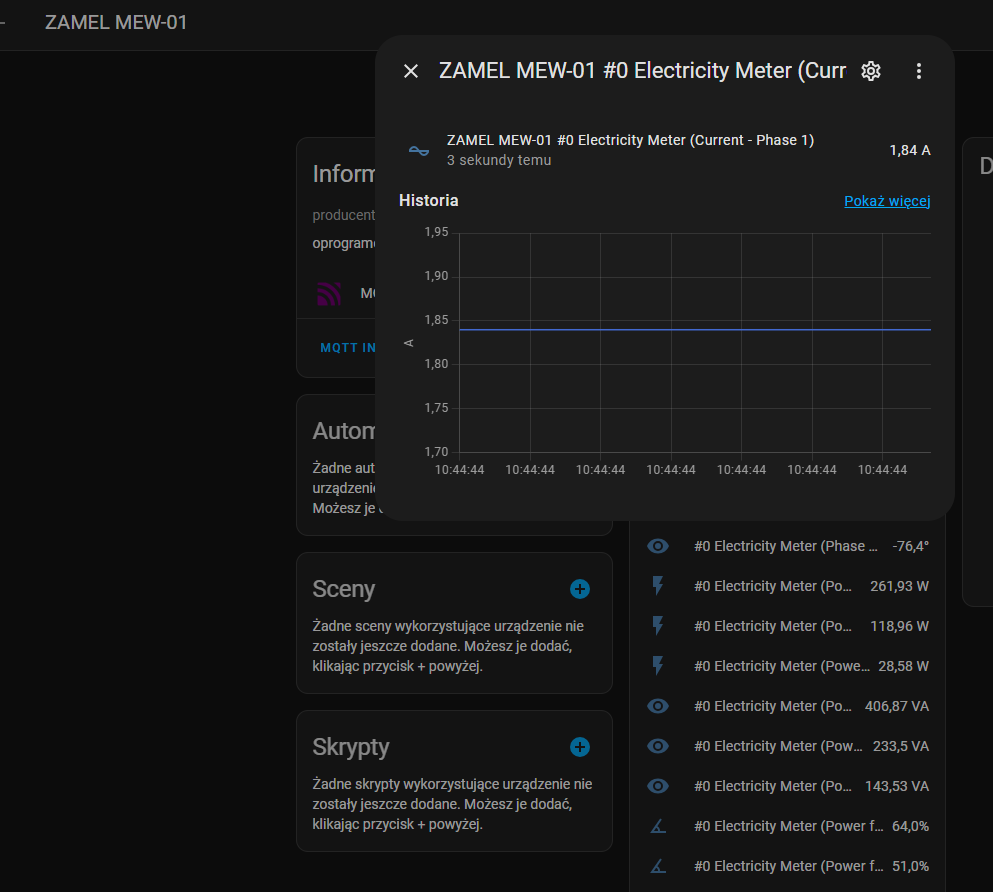Screen dimensions: 993x892
Task: Add a new scene with Sceny plus button
Action: [x=579, y=589]
